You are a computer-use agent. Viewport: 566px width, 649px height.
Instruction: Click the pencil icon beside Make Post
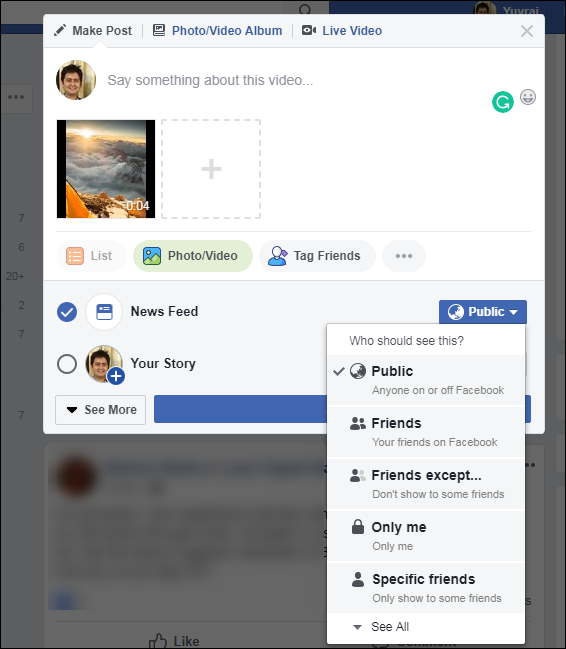60,30
